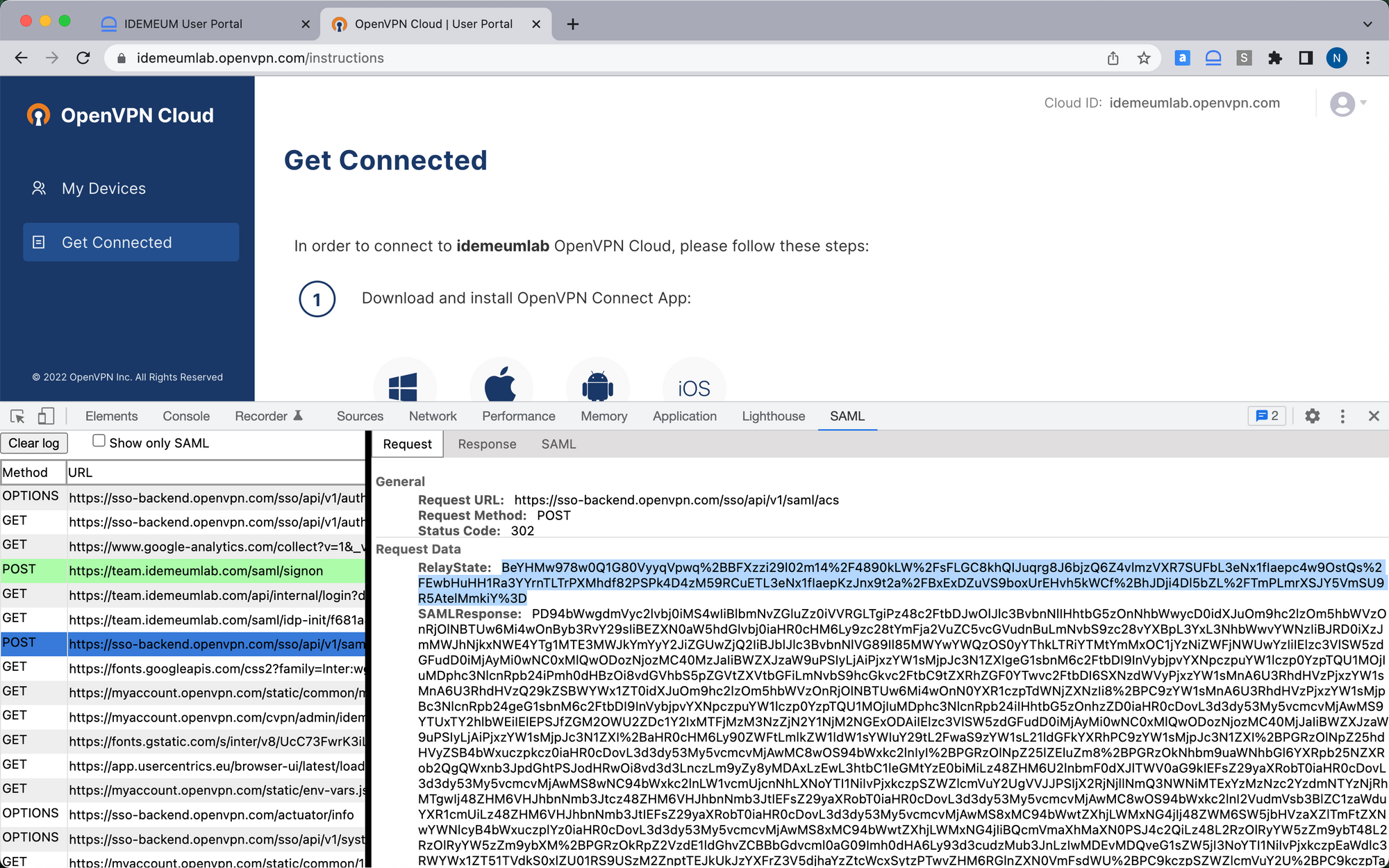Open the Sources DevTools tab

point(360,416)
